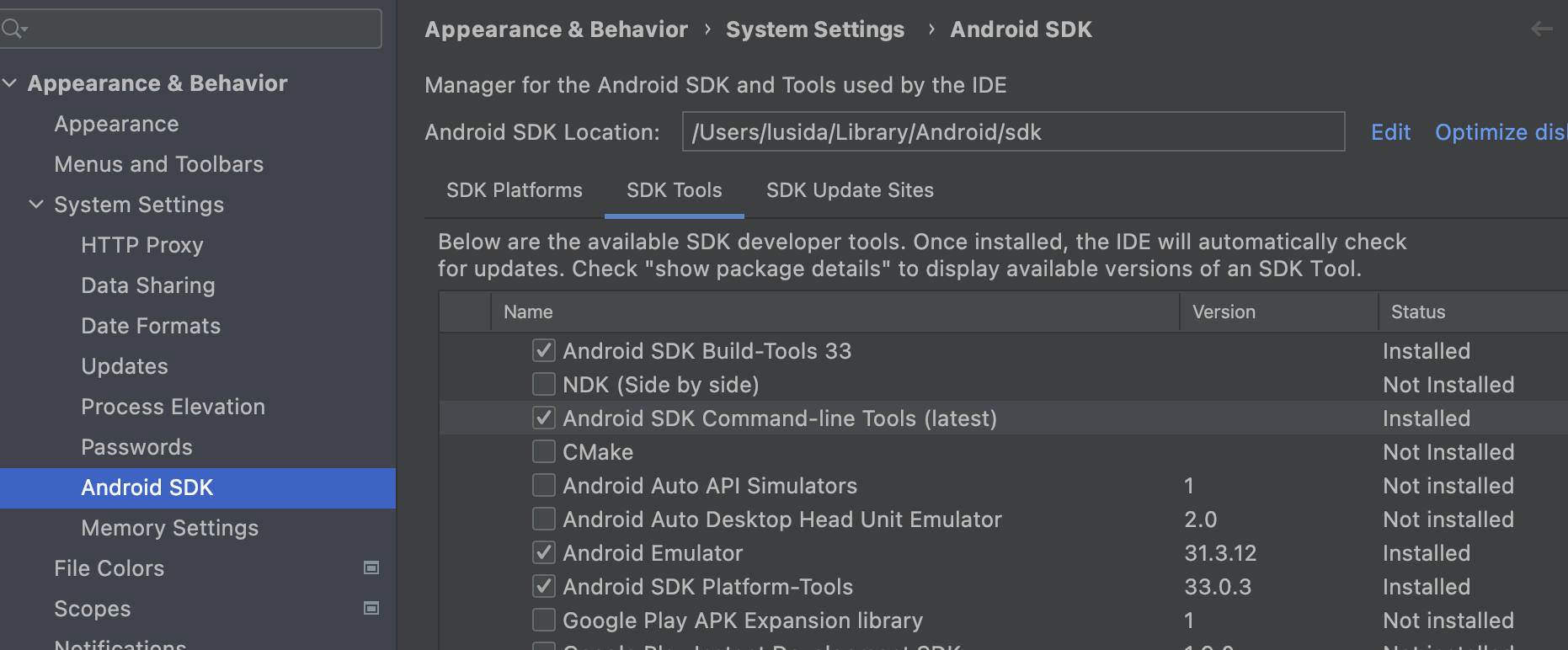Select Android SDK in the sidebar tree
1568x650 pixels.
[x=198, y=487]
